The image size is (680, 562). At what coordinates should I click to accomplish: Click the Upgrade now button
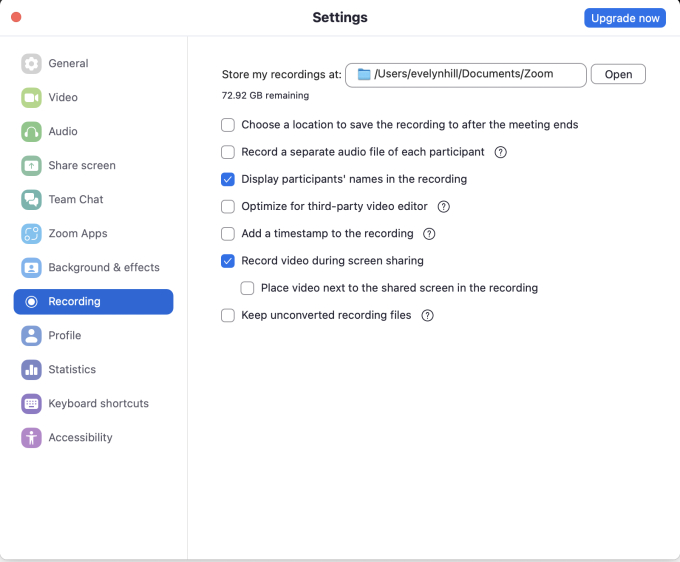(x=625, y=18)
